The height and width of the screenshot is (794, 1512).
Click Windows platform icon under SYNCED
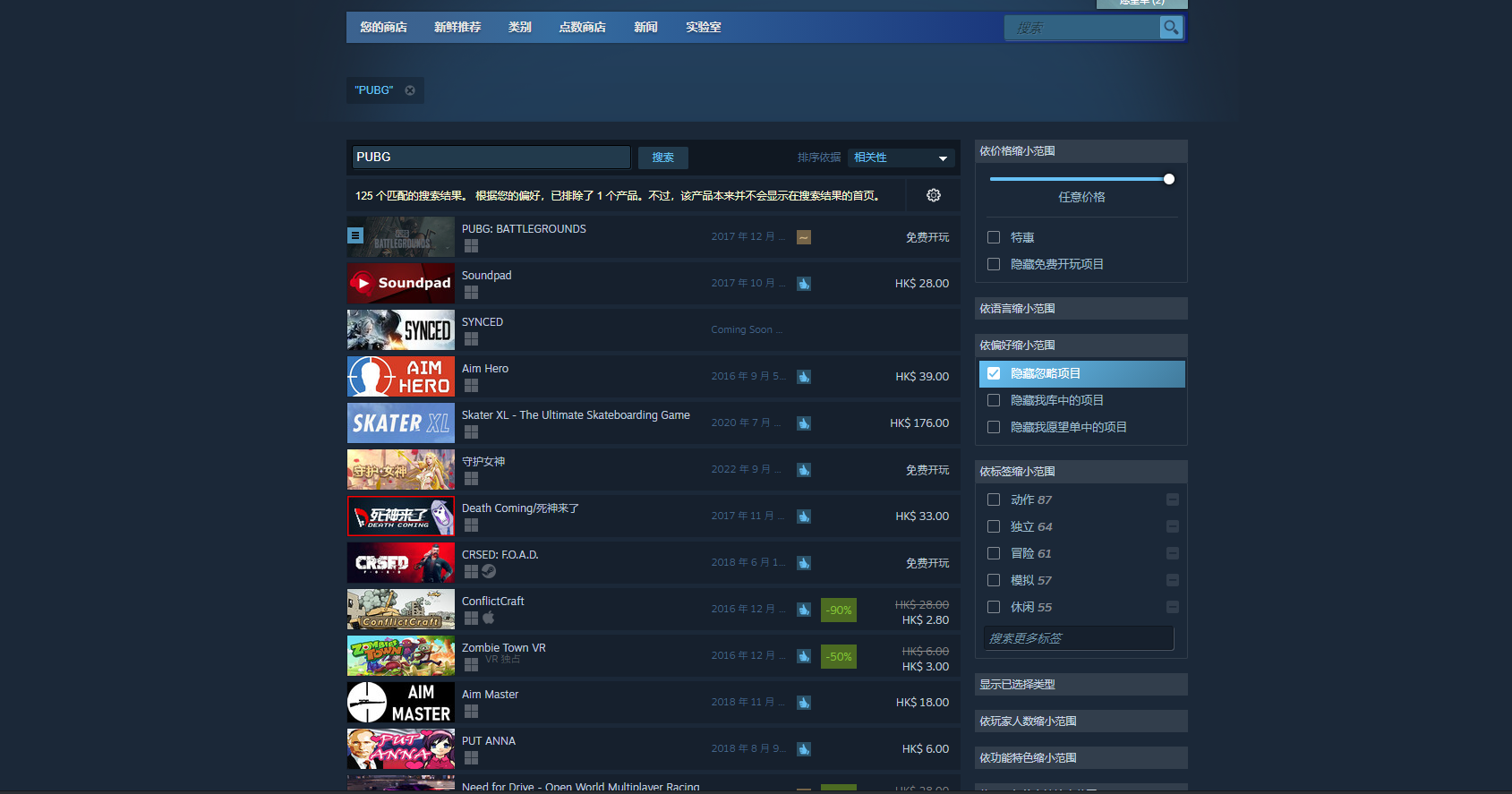(x=471, y=339)
